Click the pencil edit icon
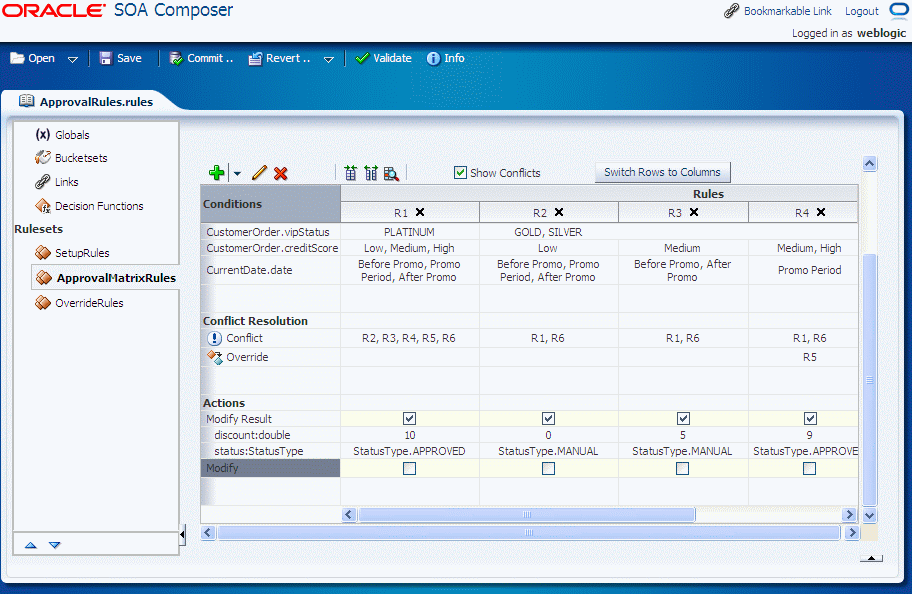 [259, 173]
